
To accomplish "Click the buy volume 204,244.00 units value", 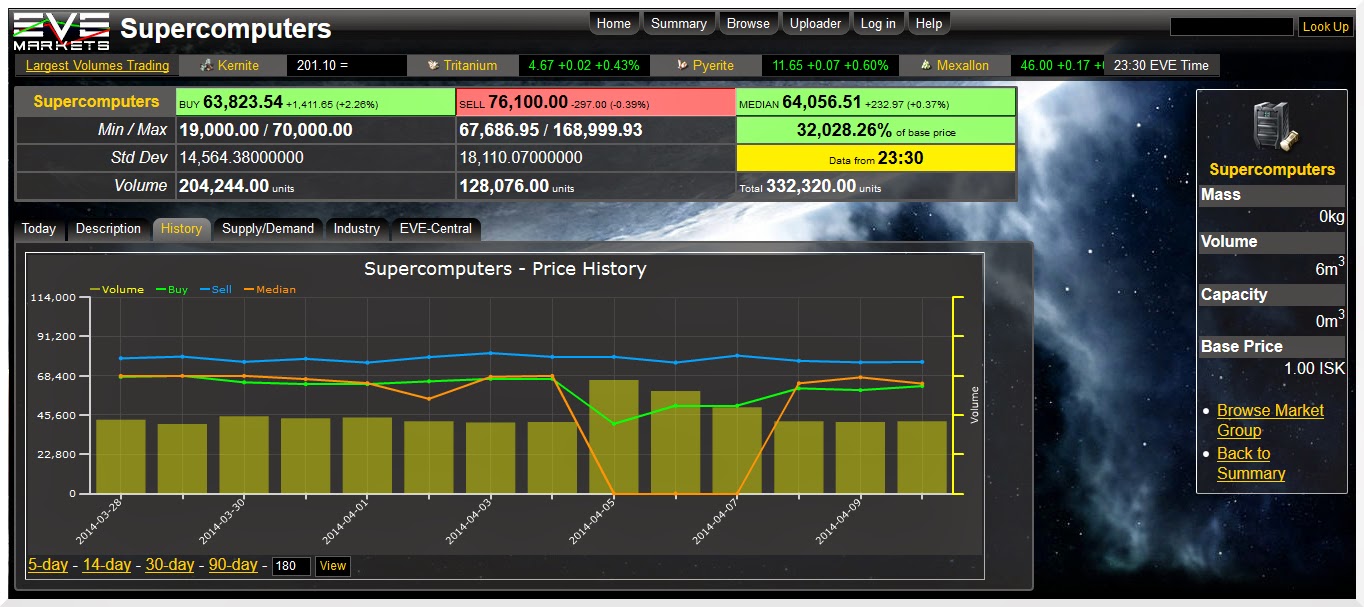I will tap(236, 186).
